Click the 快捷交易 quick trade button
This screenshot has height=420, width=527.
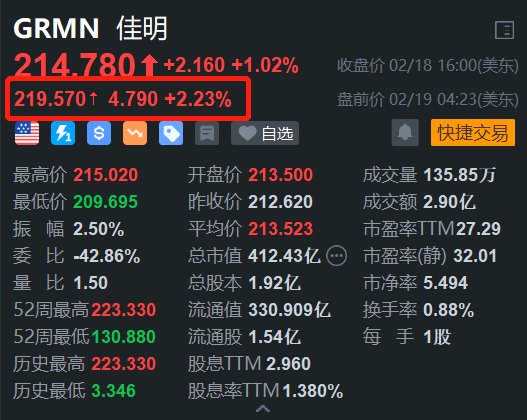point(473,132)
